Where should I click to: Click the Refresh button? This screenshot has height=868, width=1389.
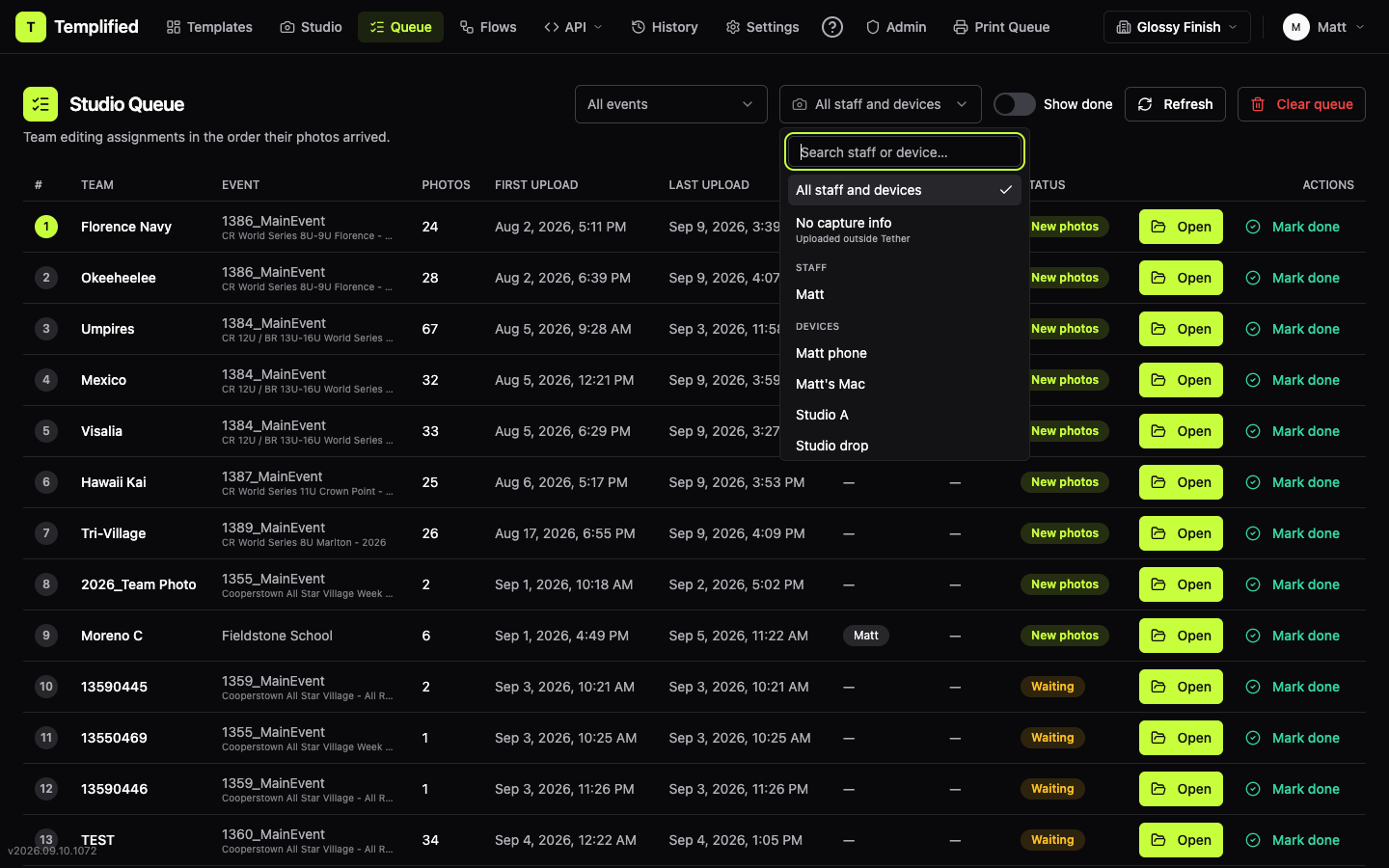click(x=1175, y=104)
